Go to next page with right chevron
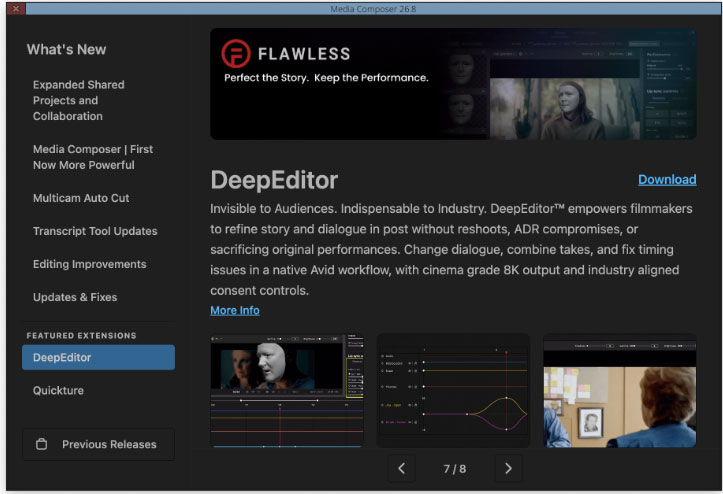 coord(508,469)
